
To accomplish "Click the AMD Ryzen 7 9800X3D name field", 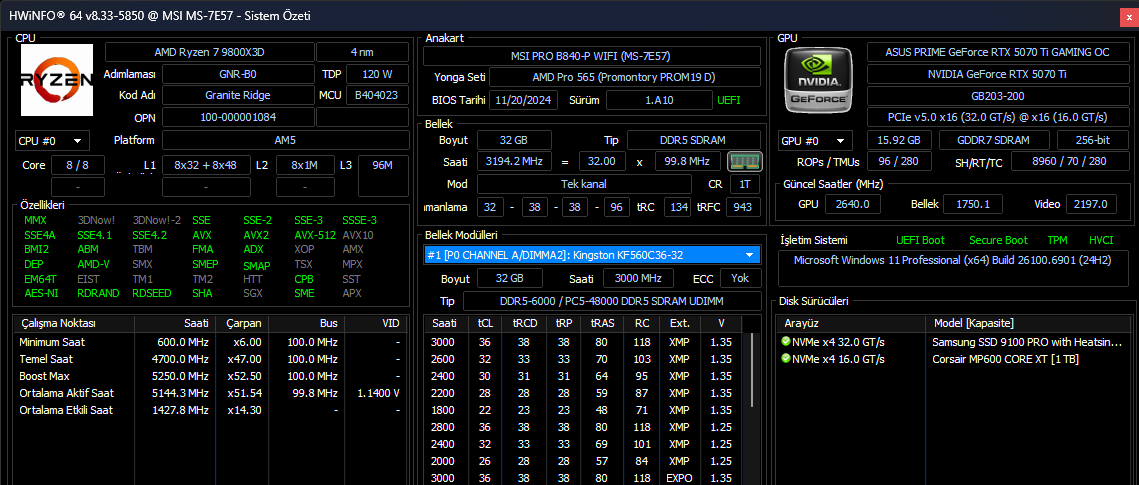I will click(210, 52).
